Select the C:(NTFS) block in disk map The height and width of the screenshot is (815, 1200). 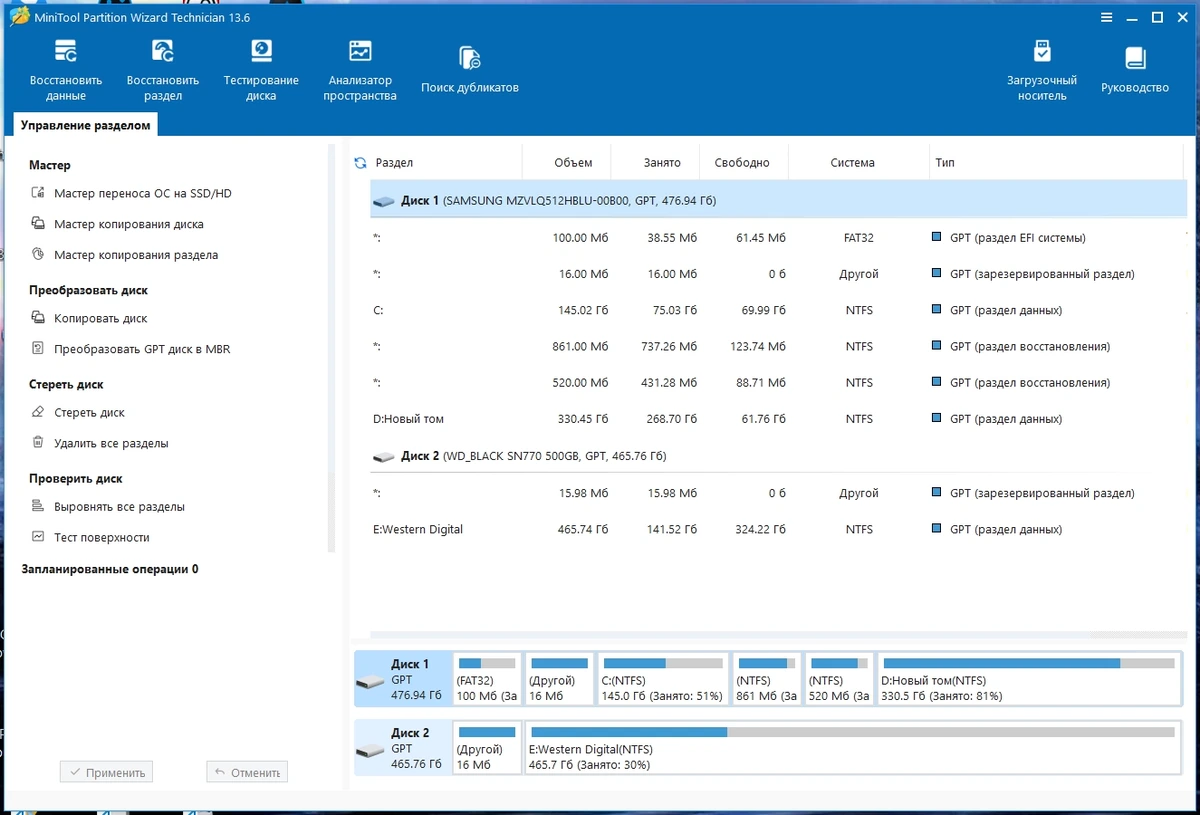pos(663,679)
